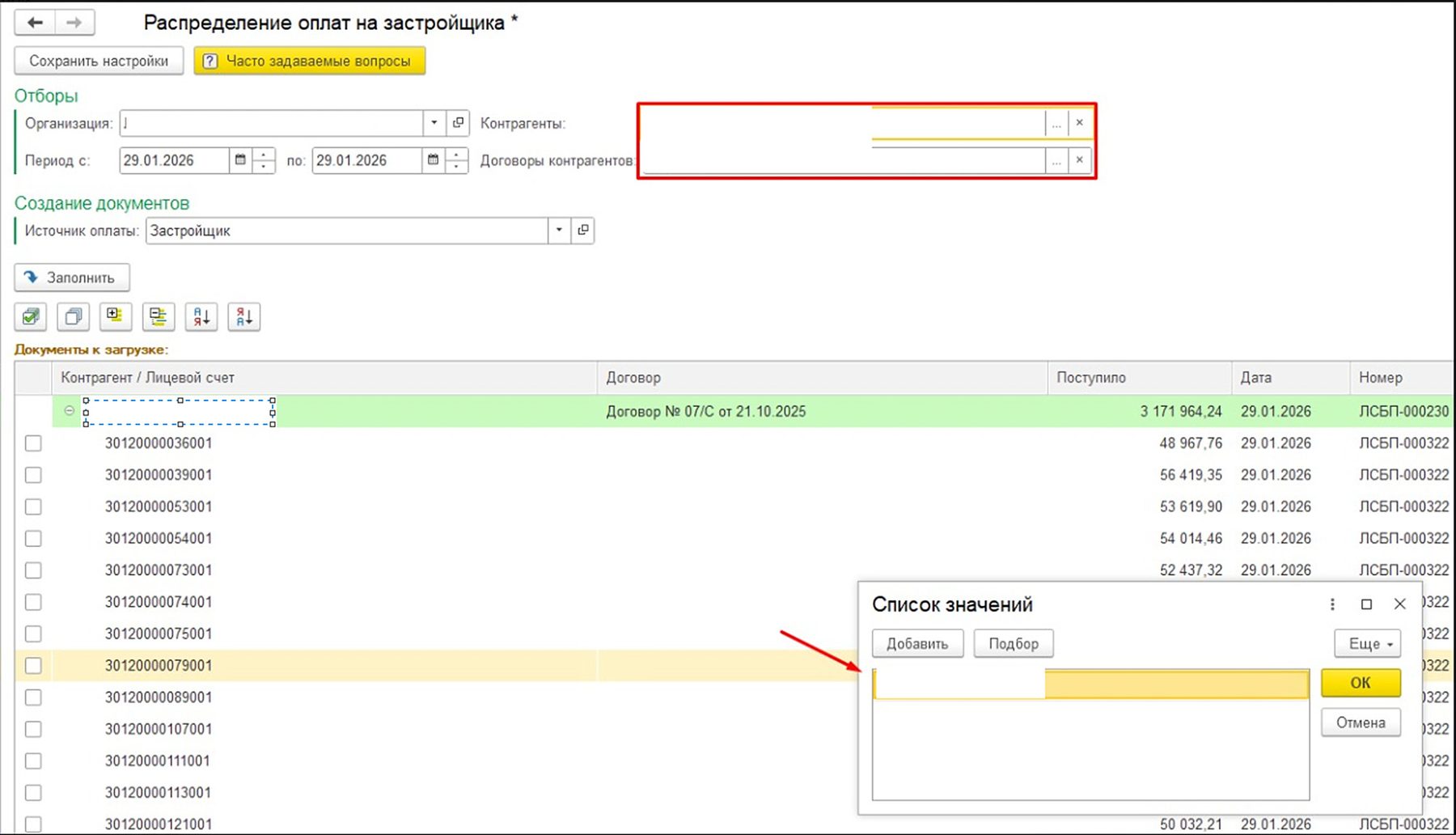Open the Организация field in new window

coord(459,123)
